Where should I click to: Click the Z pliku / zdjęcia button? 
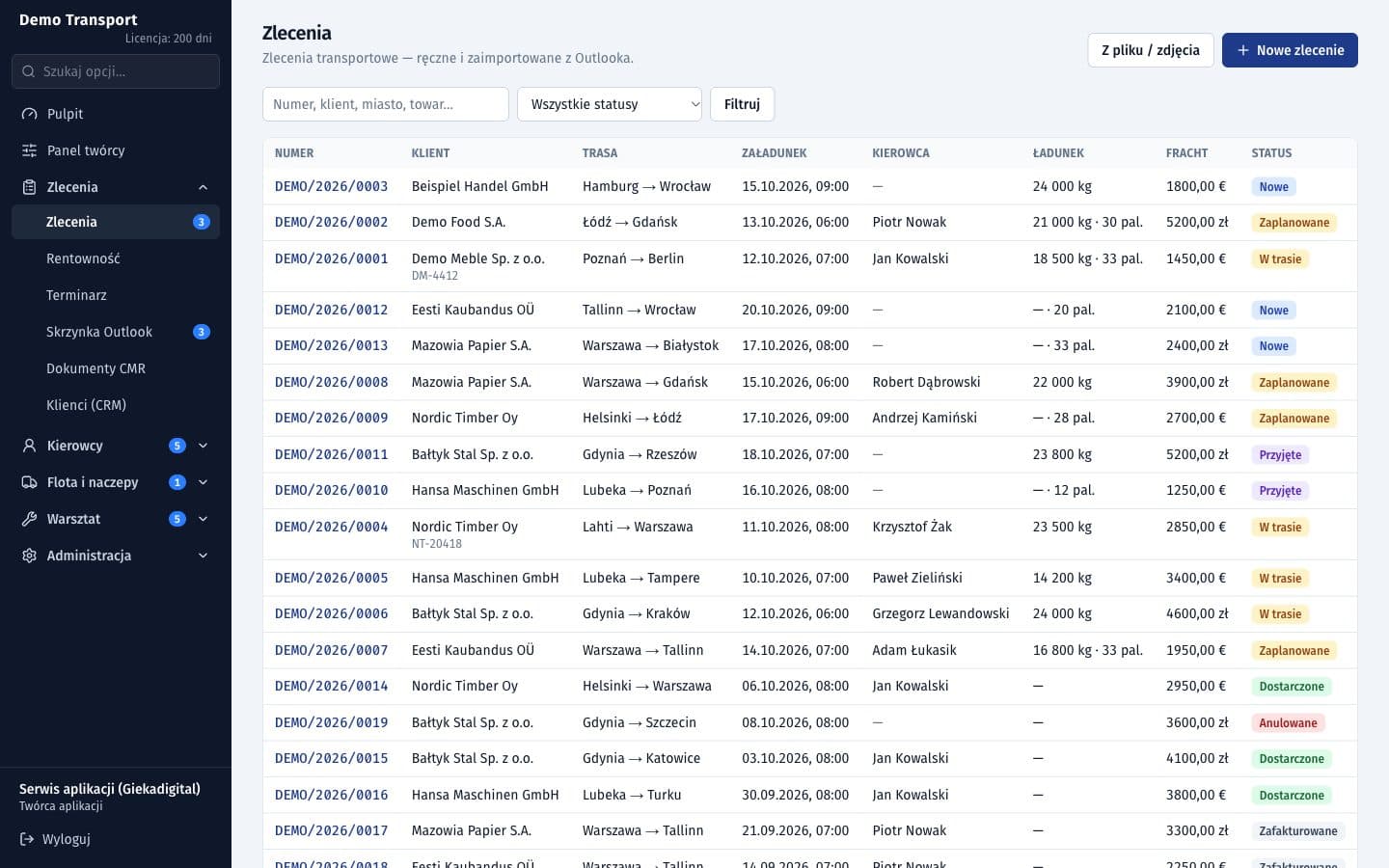[1151, 50]
